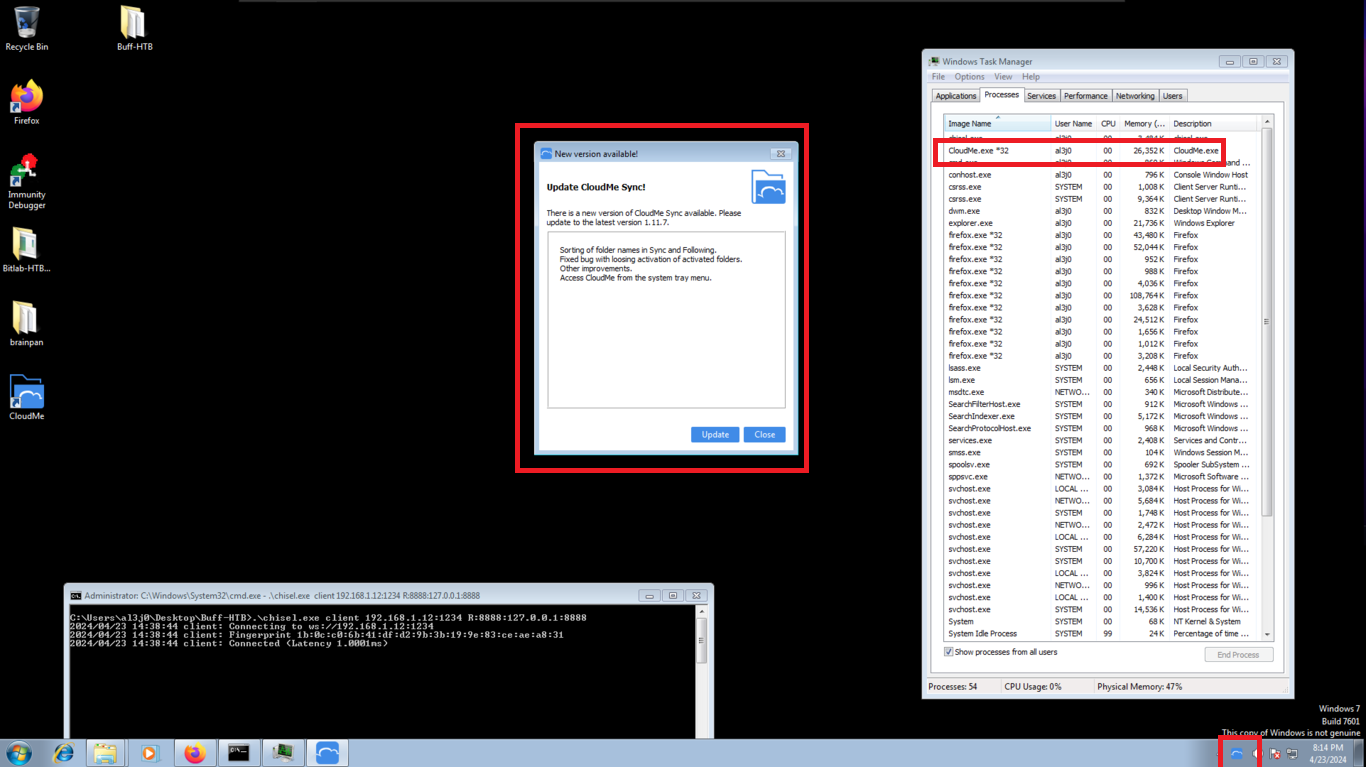Image resolution: width=1366 pixels, height=767 pixels.
Task: Select the smss.exe process row
Action: (x=1102, y=453)
